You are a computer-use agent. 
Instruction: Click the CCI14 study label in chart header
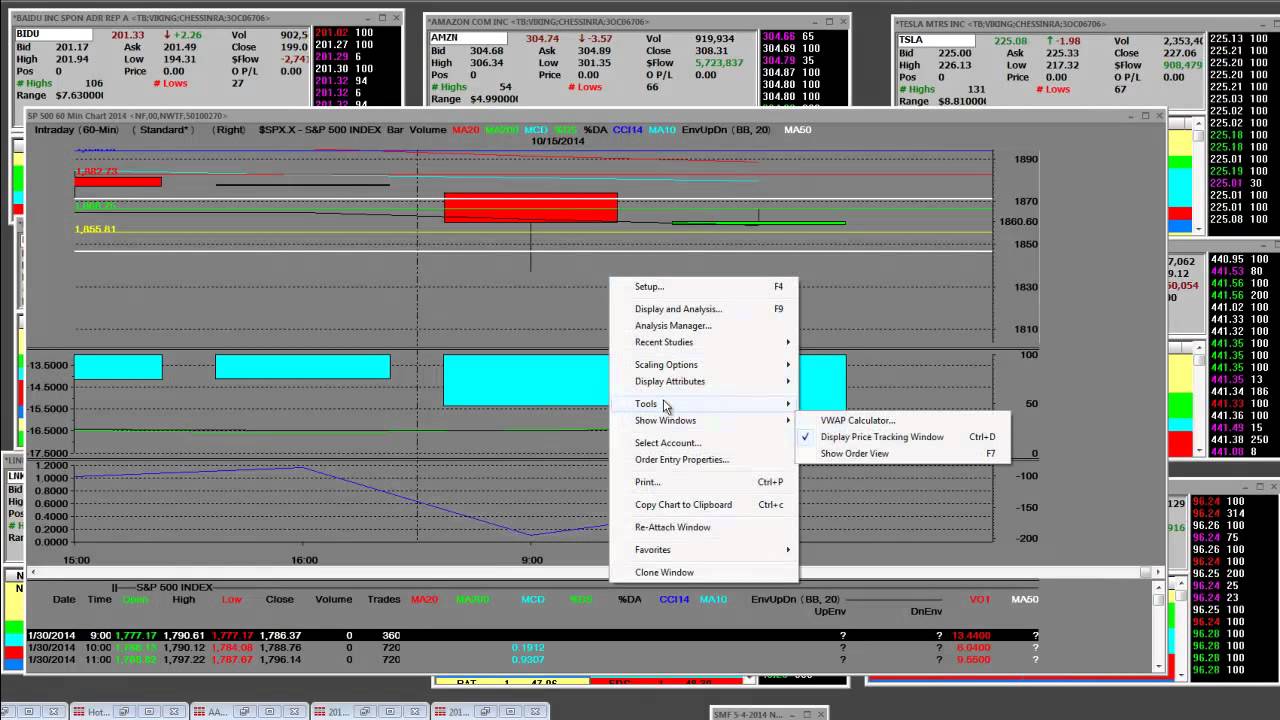pos(628,130)
